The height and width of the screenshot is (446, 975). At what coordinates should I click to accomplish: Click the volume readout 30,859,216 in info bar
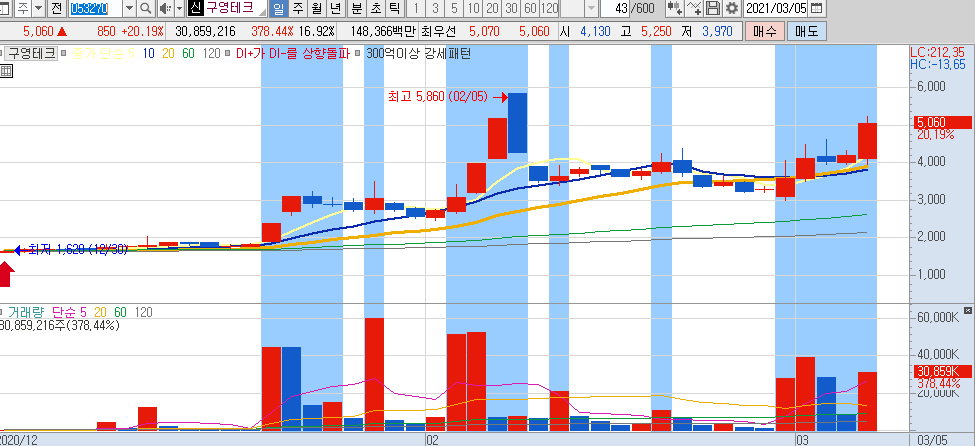pyautogui.click(x=205, y=31)
